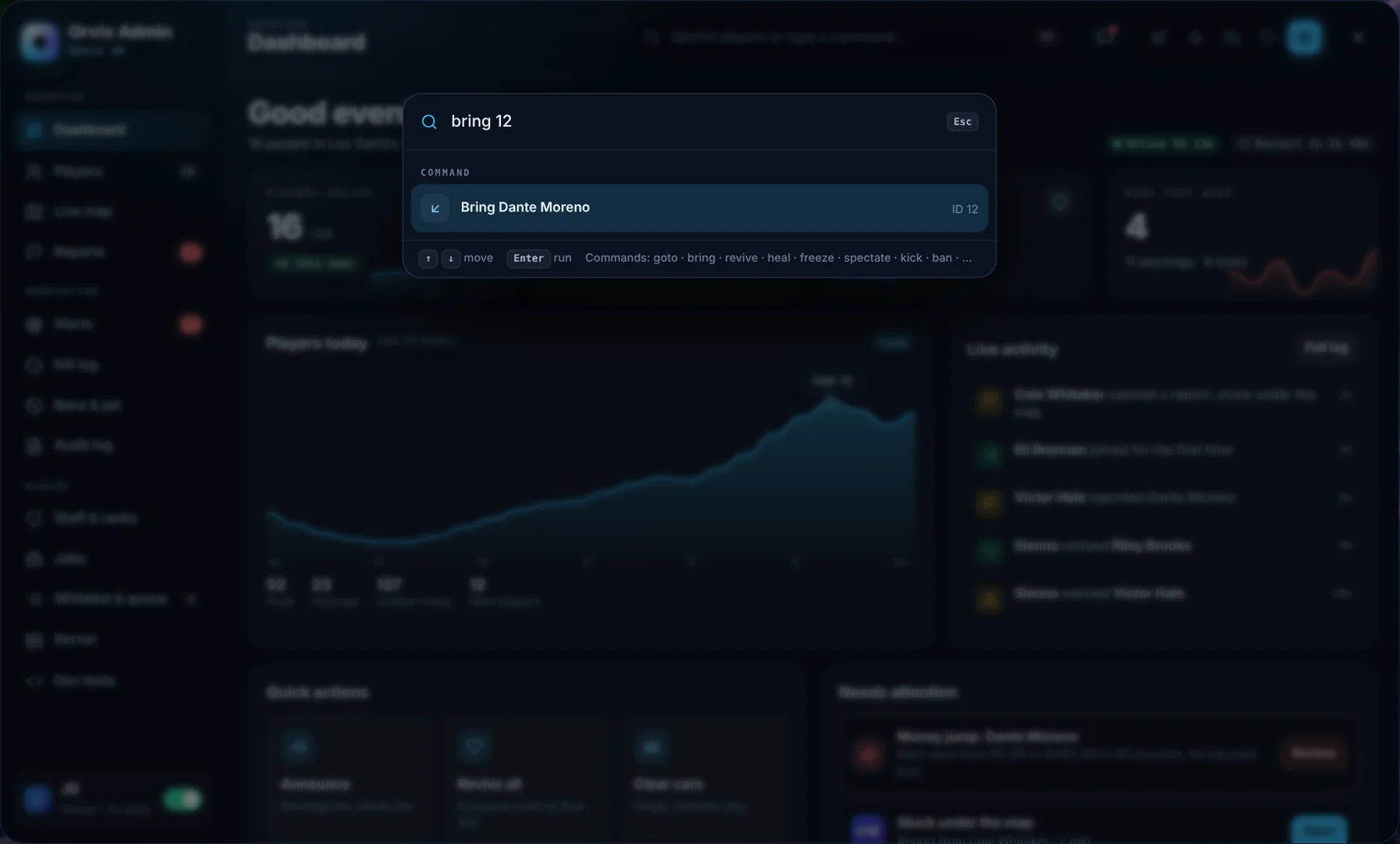This screenshot has height=844, width=1400.
Task: Click the up arrow key hint
Action: tap(428, 258)
